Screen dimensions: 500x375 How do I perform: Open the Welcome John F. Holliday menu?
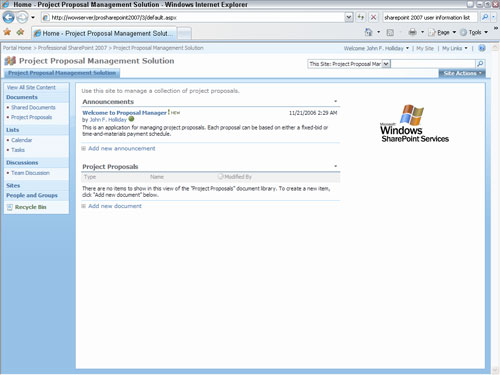point(376,48)
